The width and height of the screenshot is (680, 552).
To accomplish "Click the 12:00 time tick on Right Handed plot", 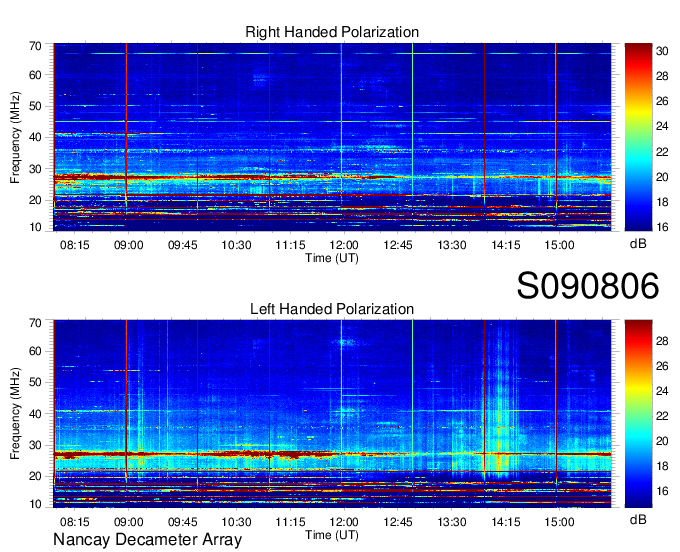I will tap(344, 245).
